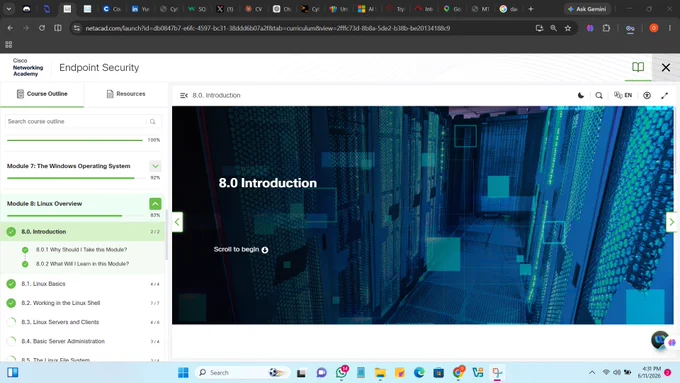Click the magnifier in course outline search
Image resolution: width=680 pixels, height=383 pixels.
pyautogui.click(x=153, y=122)
